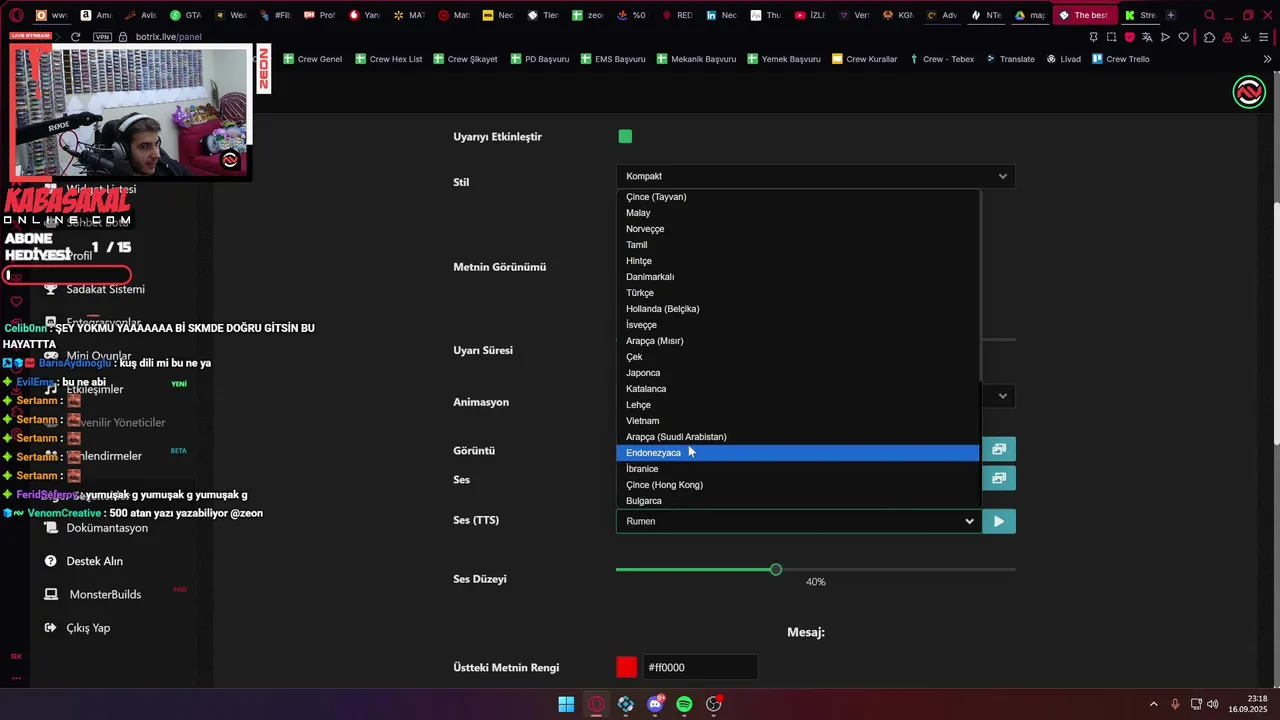Choose Japonca from the language list
Screen dimensions: 1280x720
(798, 373)
